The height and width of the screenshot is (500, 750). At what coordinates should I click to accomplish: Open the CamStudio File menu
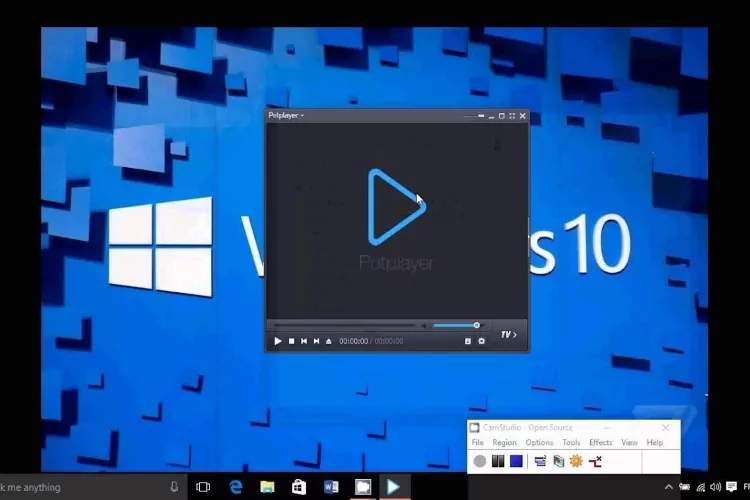(x=477, y=443)
